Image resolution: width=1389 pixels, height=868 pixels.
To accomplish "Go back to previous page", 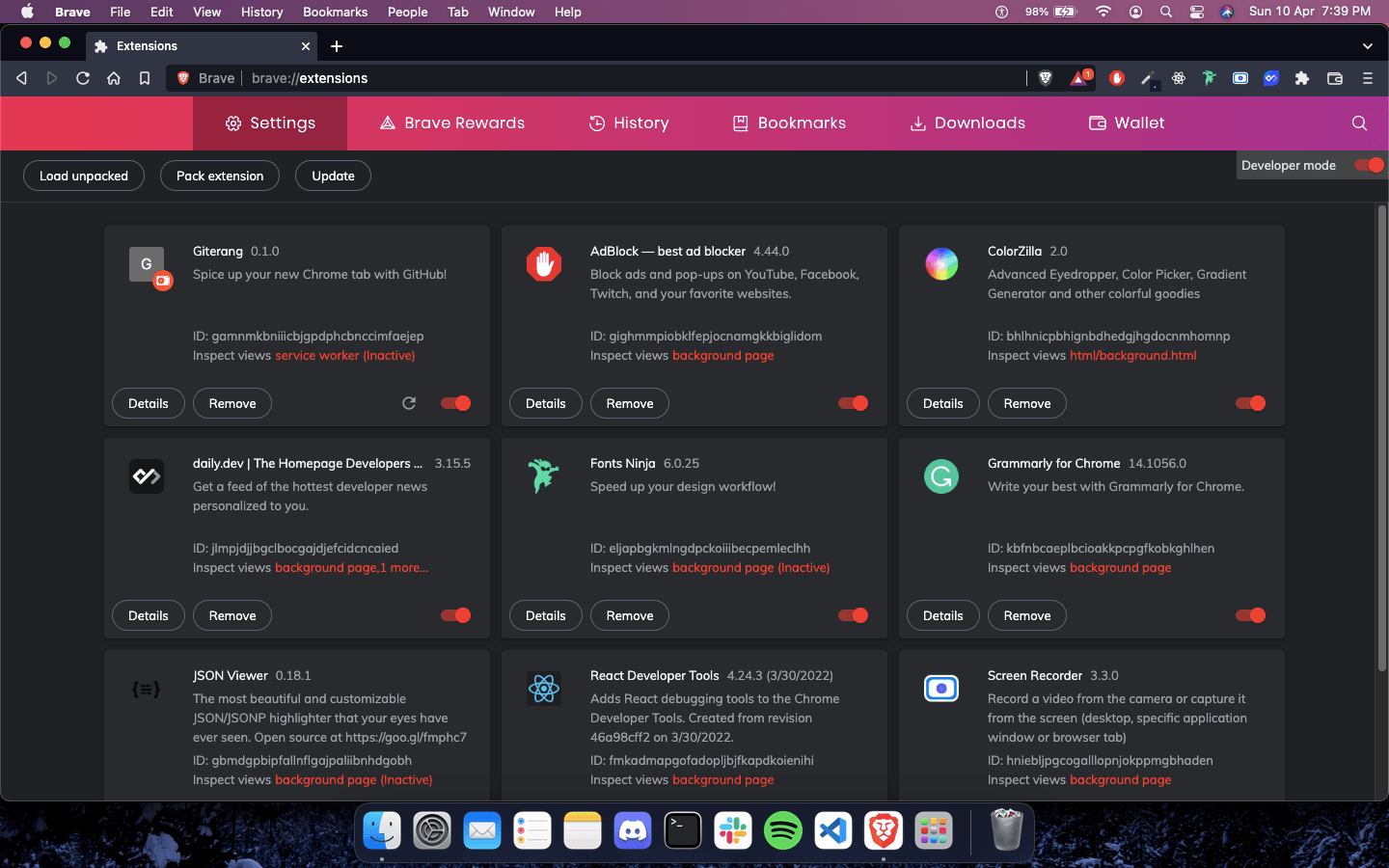I will pos(21,78).
